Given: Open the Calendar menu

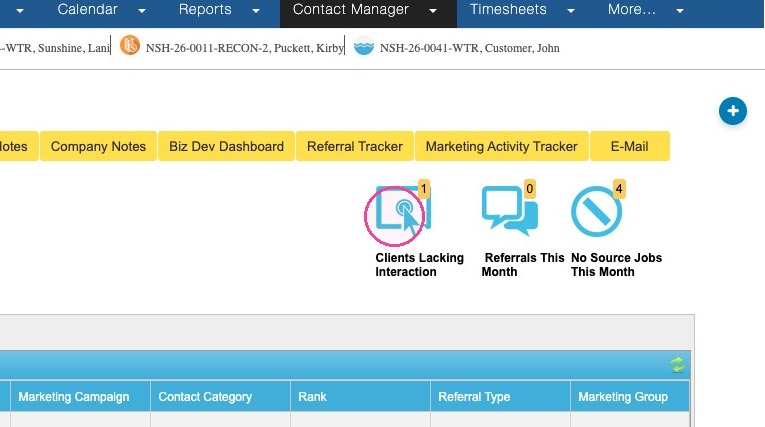Looking at the screenshot, I should pyautogui.click(x=87, y=9).
